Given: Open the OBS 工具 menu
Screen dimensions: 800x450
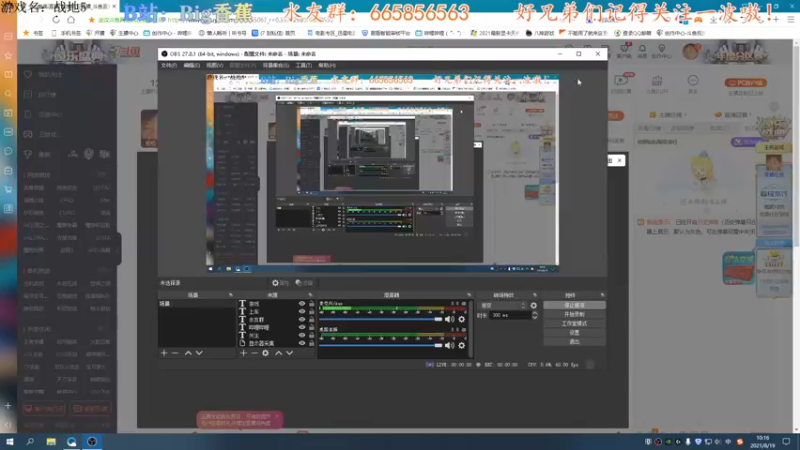Looking at the screenshot, I should [303, 65].
